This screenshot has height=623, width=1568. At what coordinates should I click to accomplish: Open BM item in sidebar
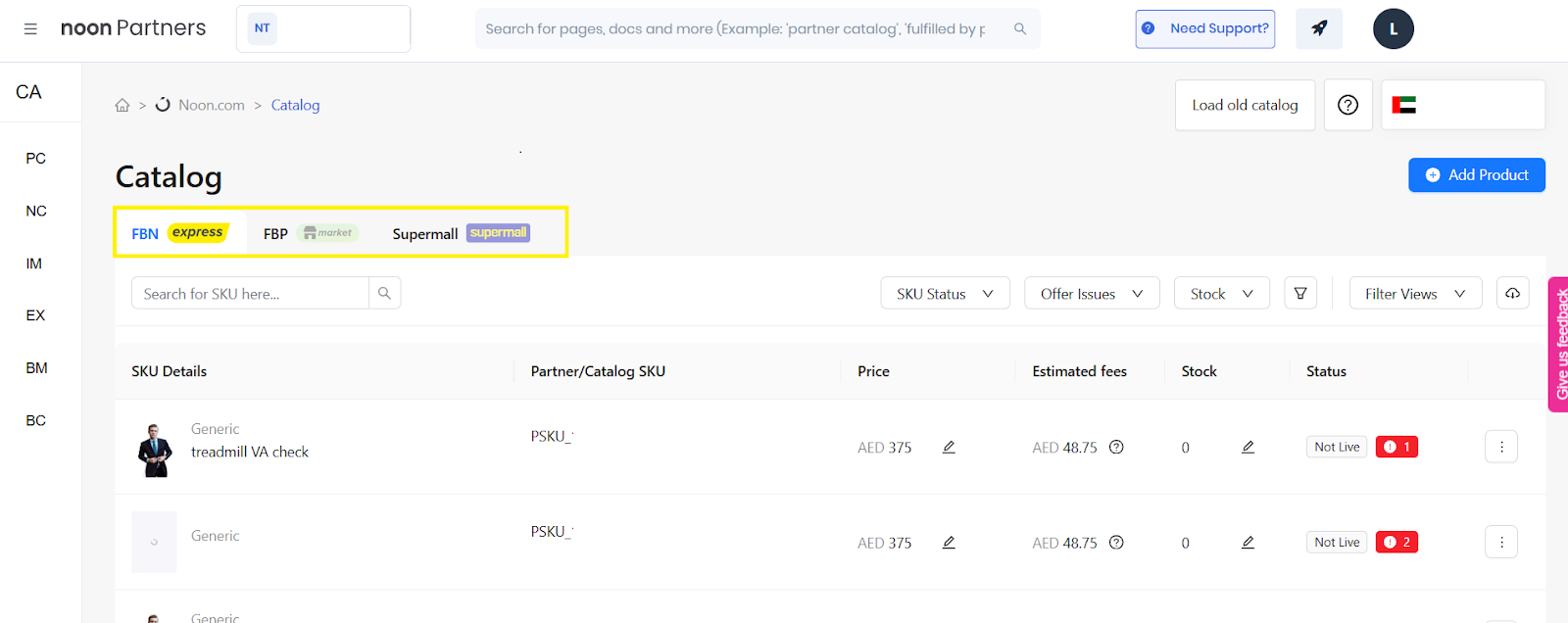[36, 368]
